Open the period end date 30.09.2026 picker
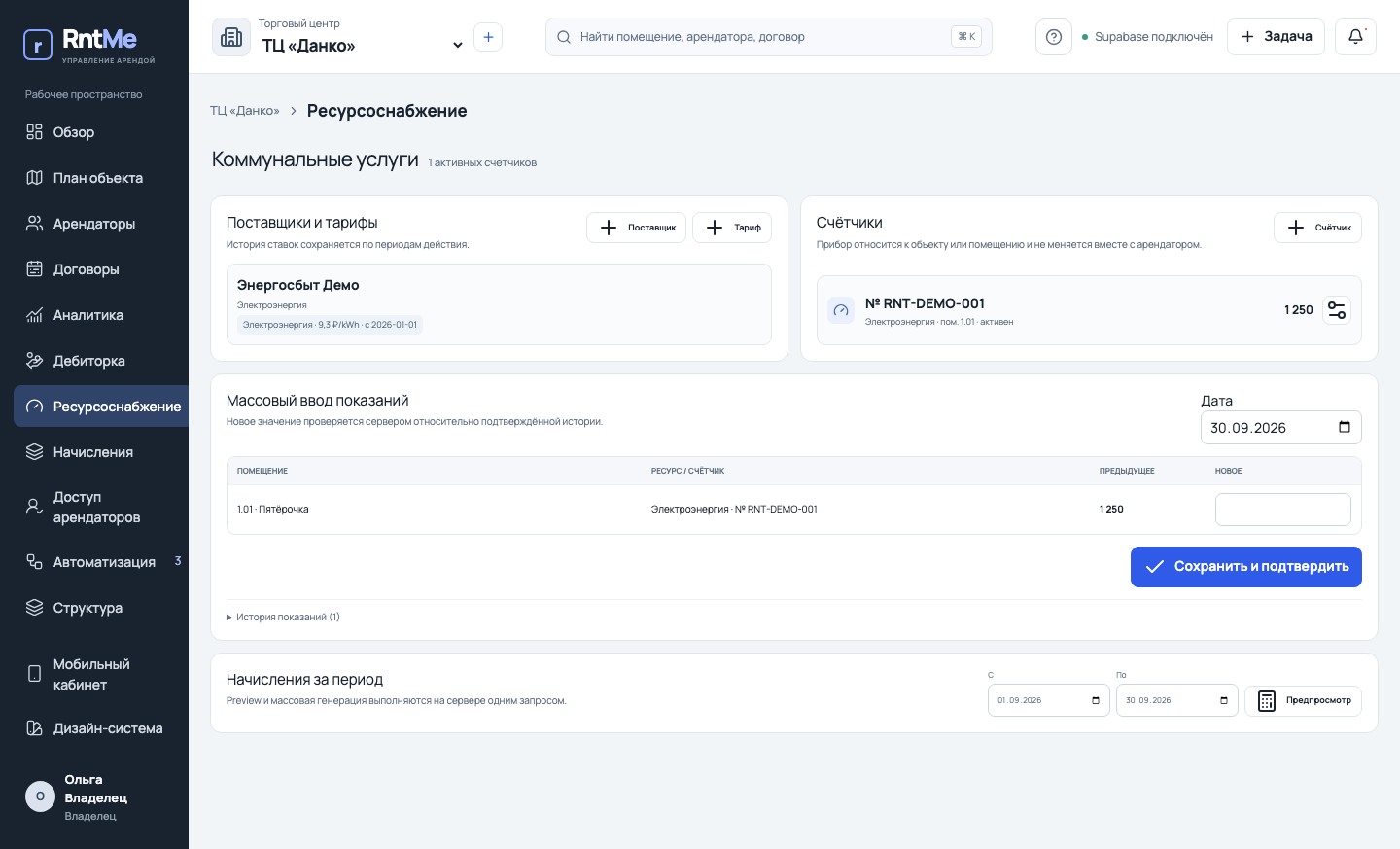The image size is (1400, 849). (x=1224, y=700)
